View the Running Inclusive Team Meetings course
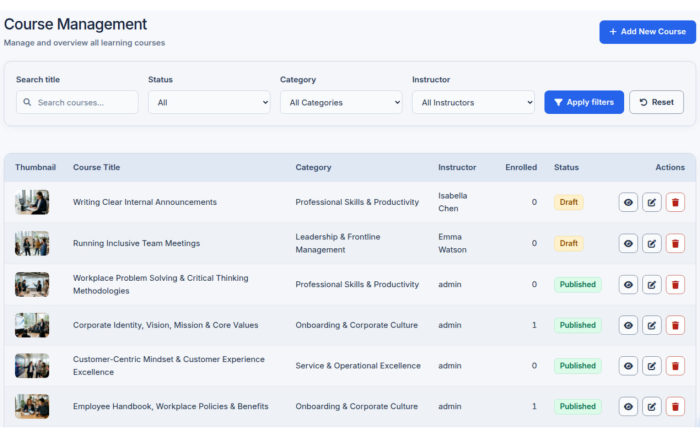This screenshot has height=438, width=700. 628,243
